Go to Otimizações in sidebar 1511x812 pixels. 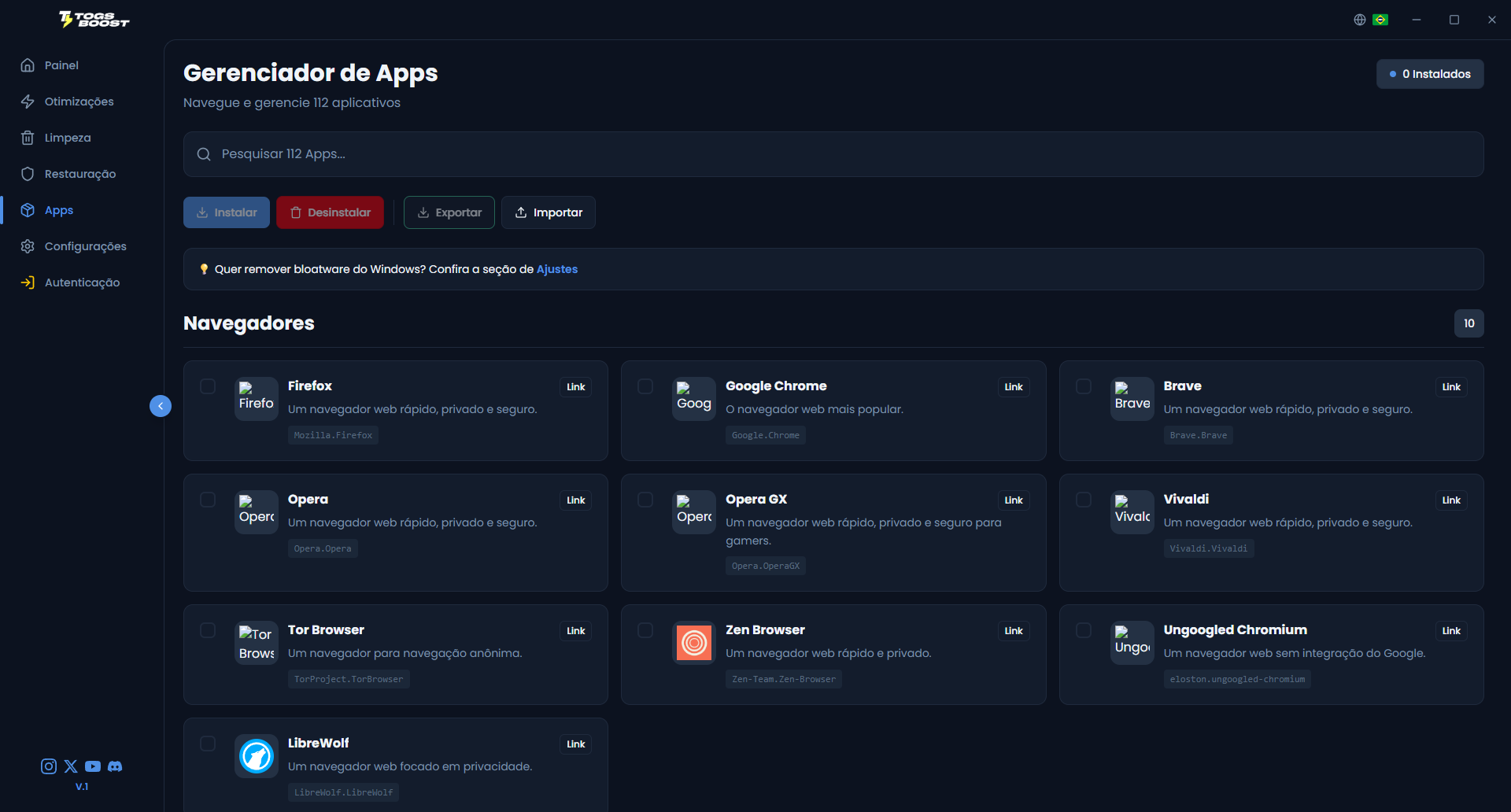coord(67,101)
